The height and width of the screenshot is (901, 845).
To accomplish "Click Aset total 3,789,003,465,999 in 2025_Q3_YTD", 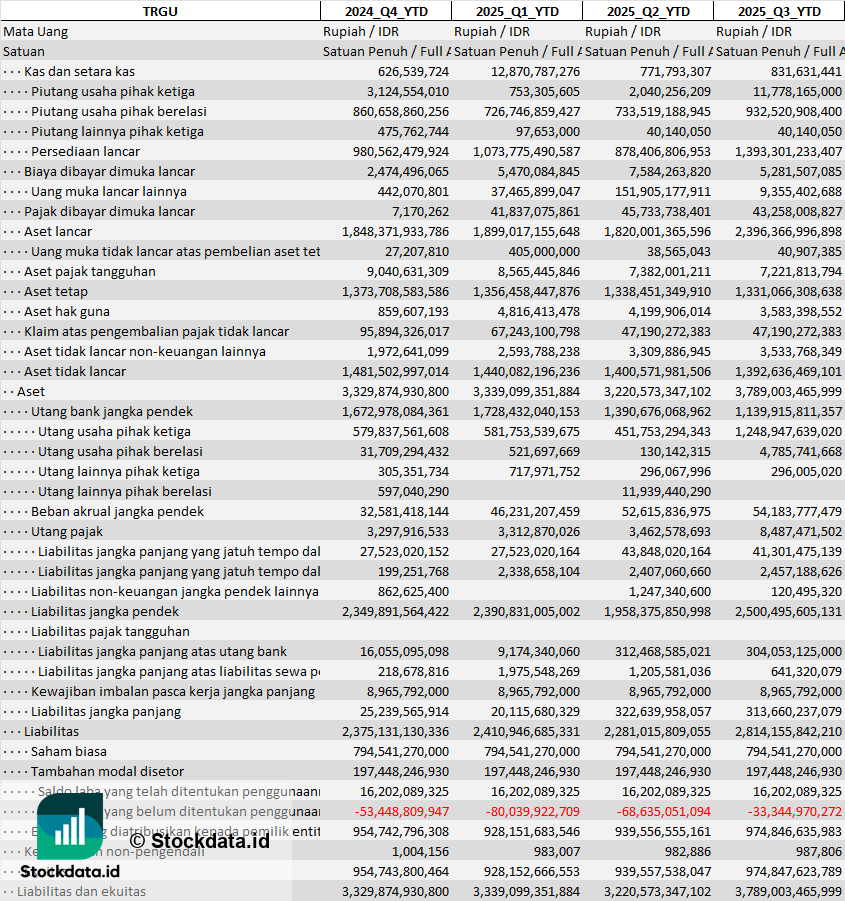I will point(788,392).
